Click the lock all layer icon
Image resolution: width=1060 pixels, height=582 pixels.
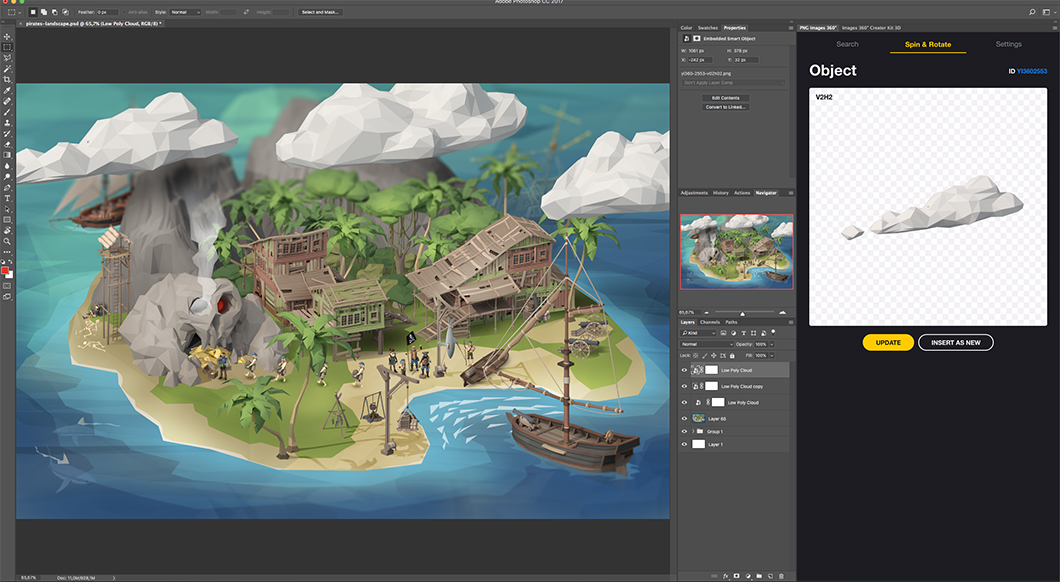pyautogui.click(x=732, y=356)
